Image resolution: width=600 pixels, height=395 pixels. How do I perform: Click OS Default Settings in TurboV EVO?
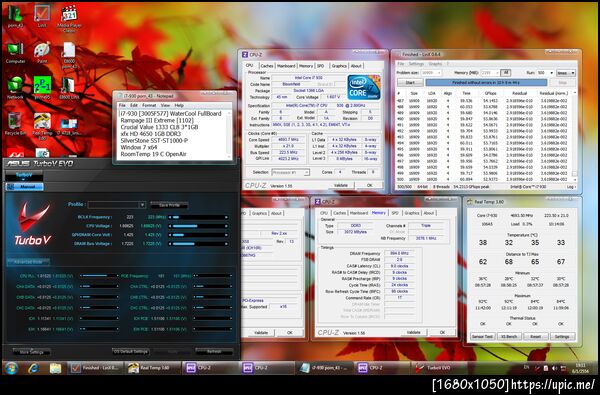tap(130, 351)
